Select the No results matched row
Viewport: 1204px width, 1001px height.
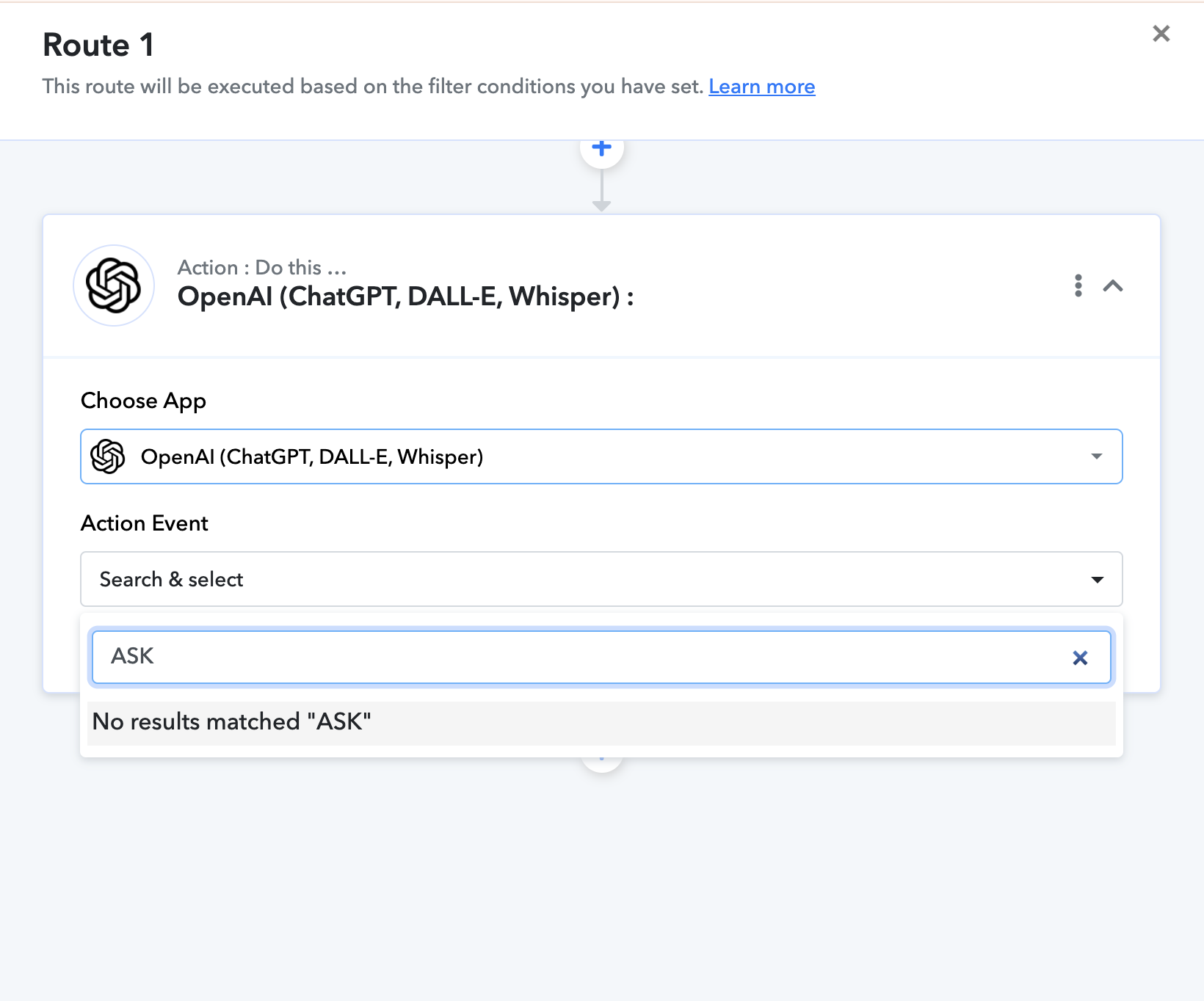pyautogui.click(x=601, y=722)
